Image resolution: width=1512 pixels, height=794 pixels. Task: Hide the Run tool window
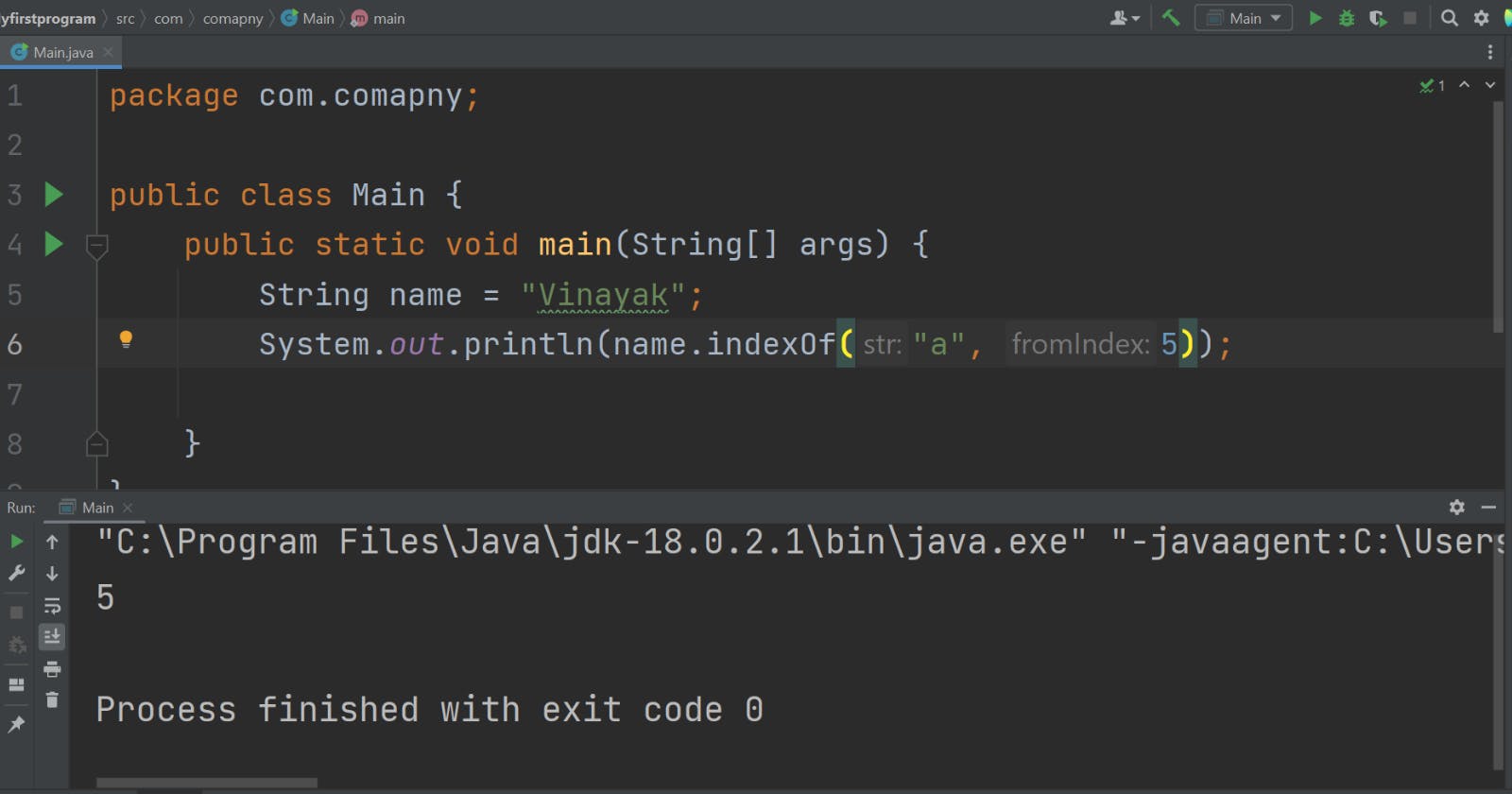coord(1488,508)
